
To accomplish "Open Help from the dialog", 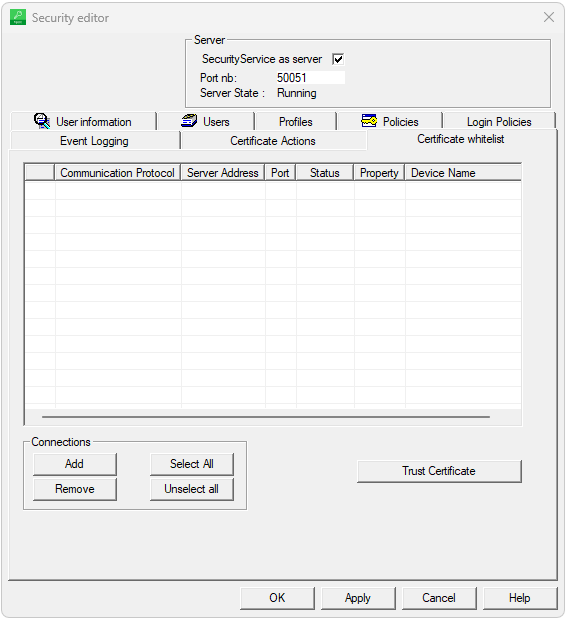I will pyautogui.click(x=520, y=598).
